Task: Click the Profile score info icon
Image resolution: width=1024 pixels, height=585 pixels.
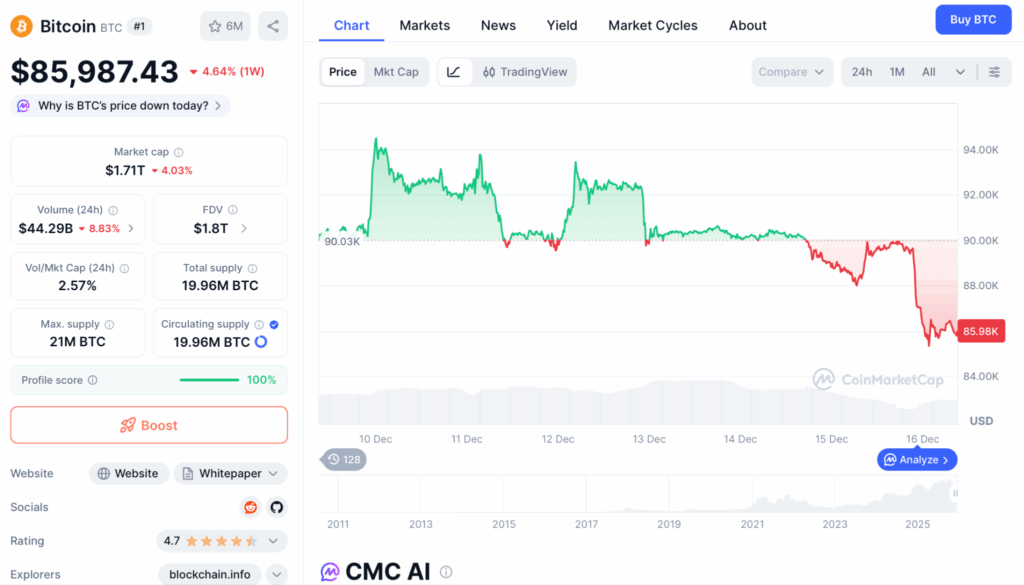Action: click(x=93, y=380)
